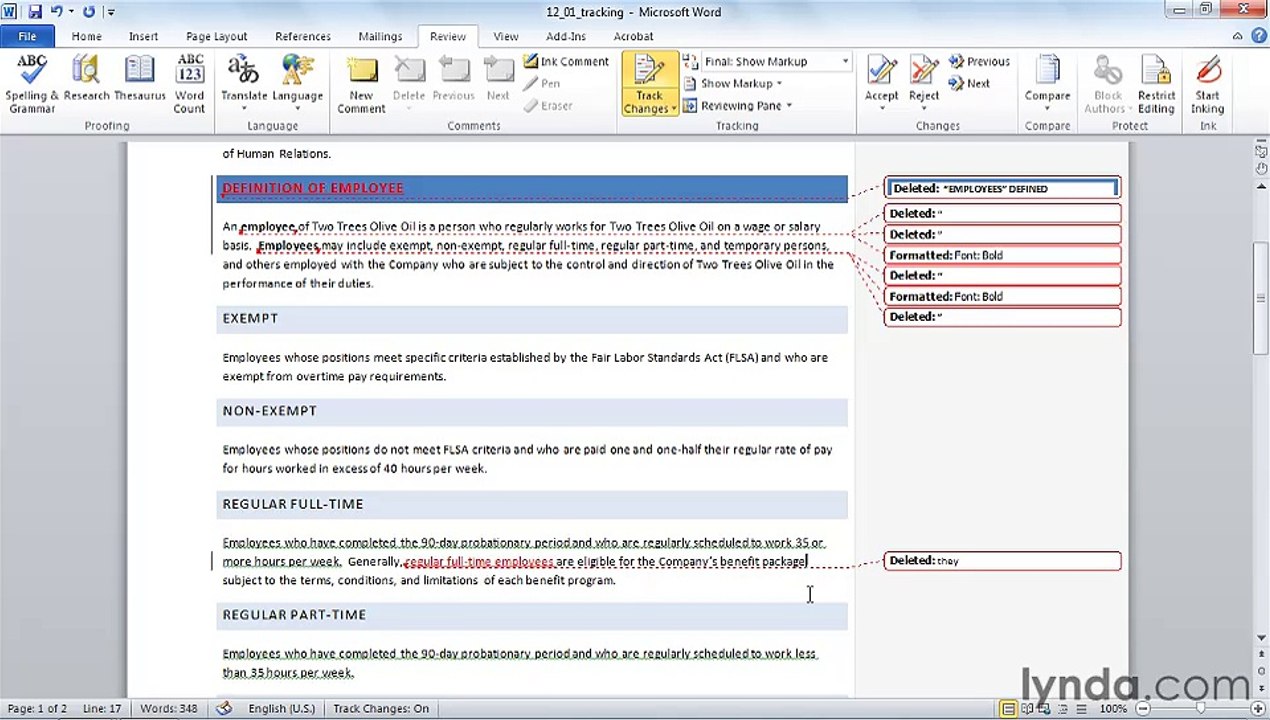Screen dimensions: 1270x720
Task: Click the zoom slider at bottom right
Action: click(x=1199, y=708)
